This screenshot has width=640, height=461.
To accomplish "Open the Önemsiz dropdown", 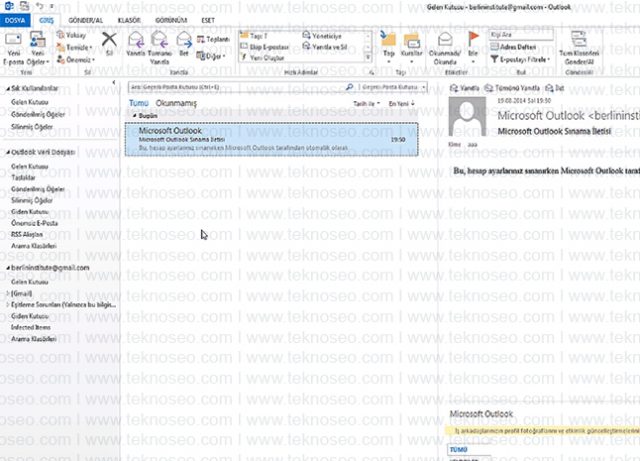I will click(x=76, y=60).
